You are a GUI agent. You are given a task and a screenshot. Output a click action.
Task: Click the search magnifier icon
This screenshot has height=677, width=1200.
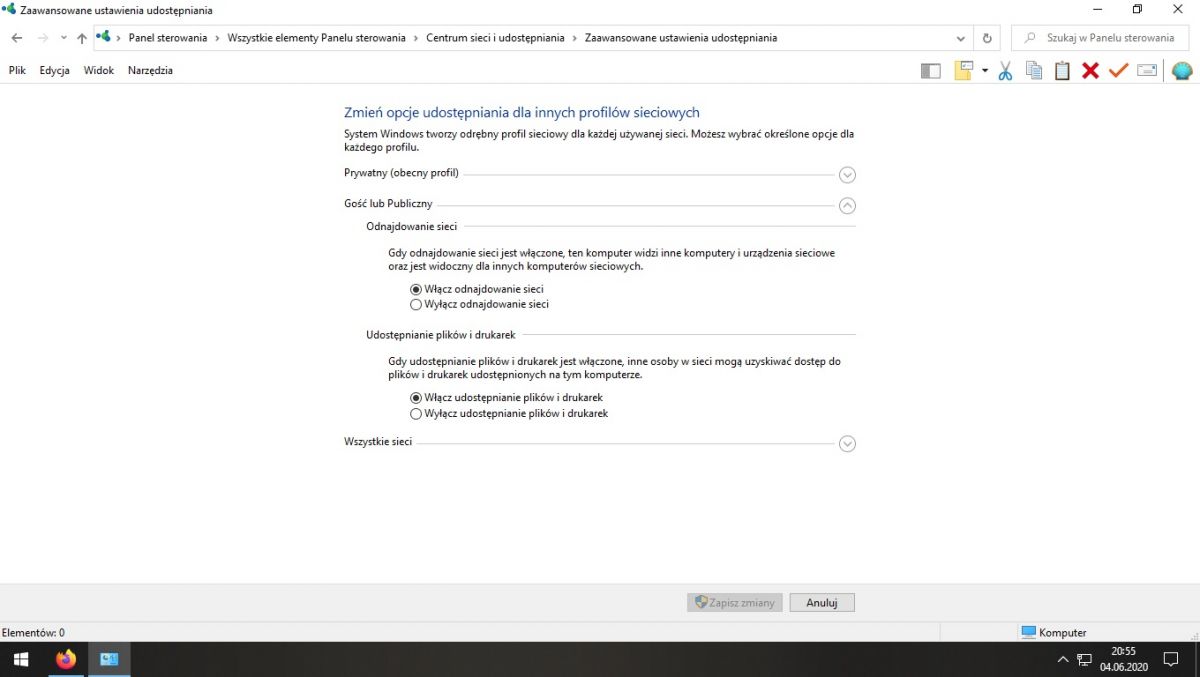(1029, 38)
